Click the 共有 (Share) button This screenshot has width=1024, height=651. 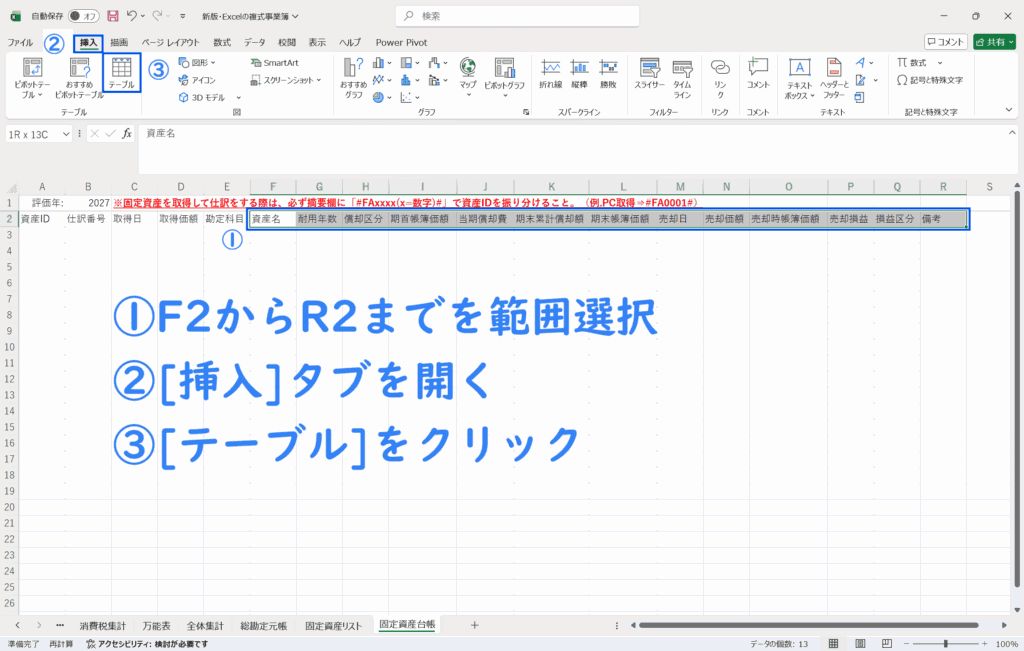pyautogui.click(x=995, y=42)
